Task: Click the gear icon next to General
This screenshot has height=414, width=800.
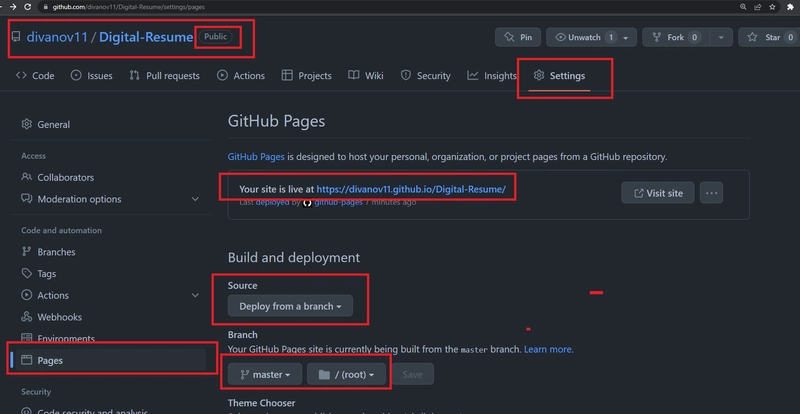Action: tap(27, 124)
